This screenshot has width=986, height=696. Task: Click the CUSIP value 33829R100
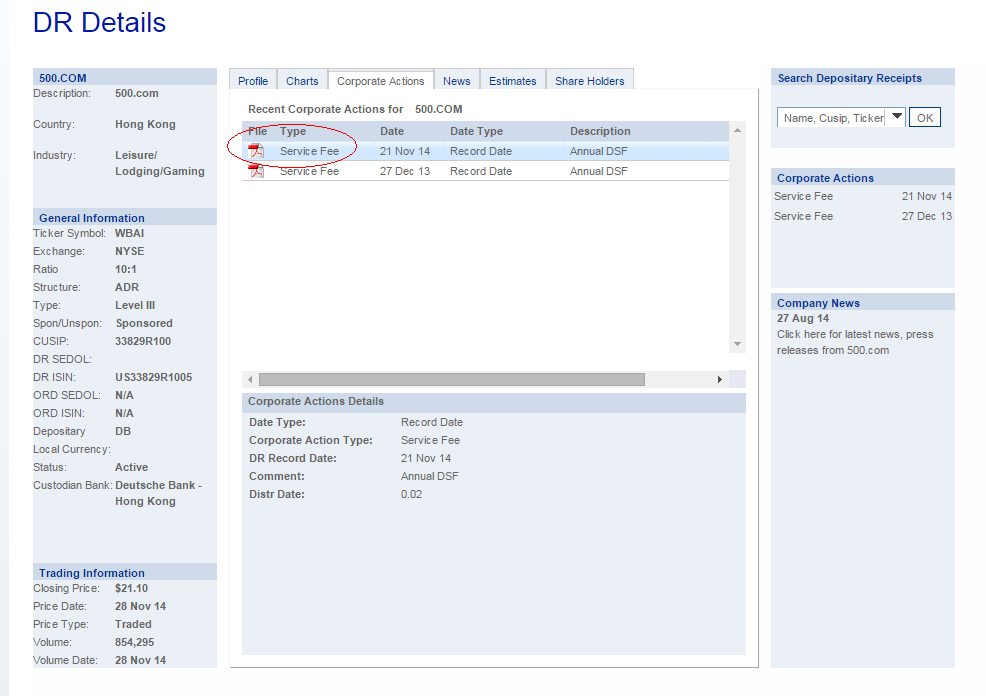click(x=143, y=341)
